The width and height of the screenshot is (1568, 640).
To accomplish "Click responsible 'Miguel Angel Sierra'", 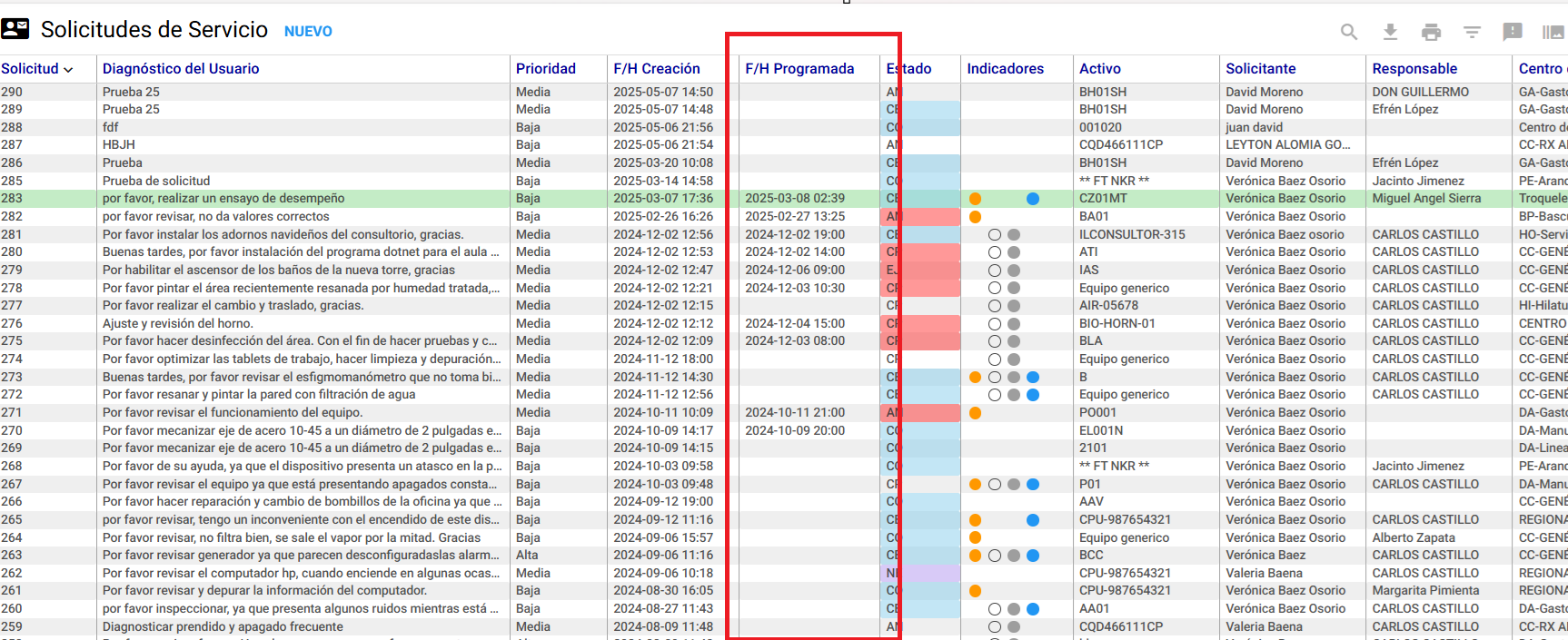I will coord(1426,199).
